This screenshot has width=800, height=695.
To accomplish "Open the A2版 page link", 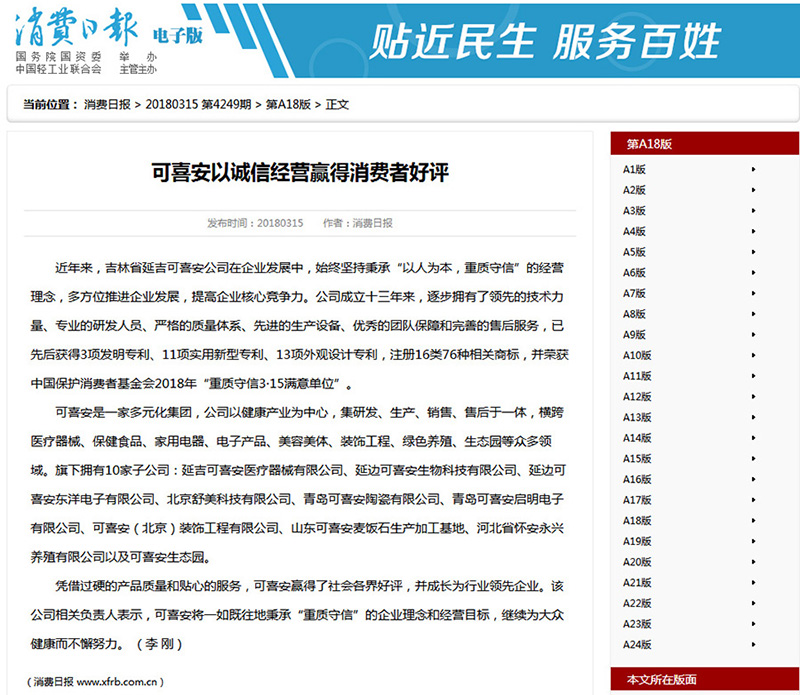I will 634,190.
